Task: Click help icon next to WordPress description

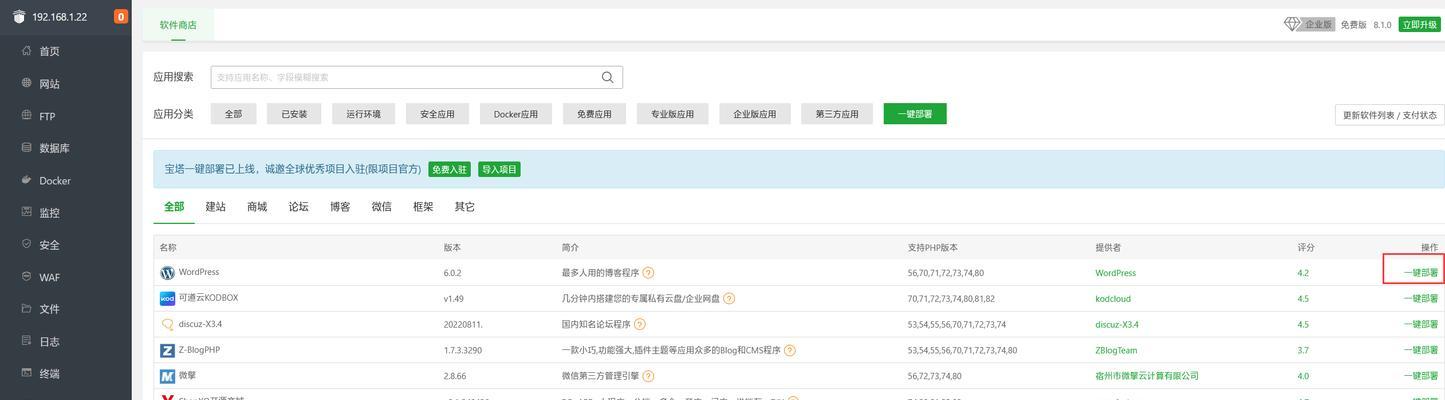Action: pyautogui.click(x=648, y=272)
